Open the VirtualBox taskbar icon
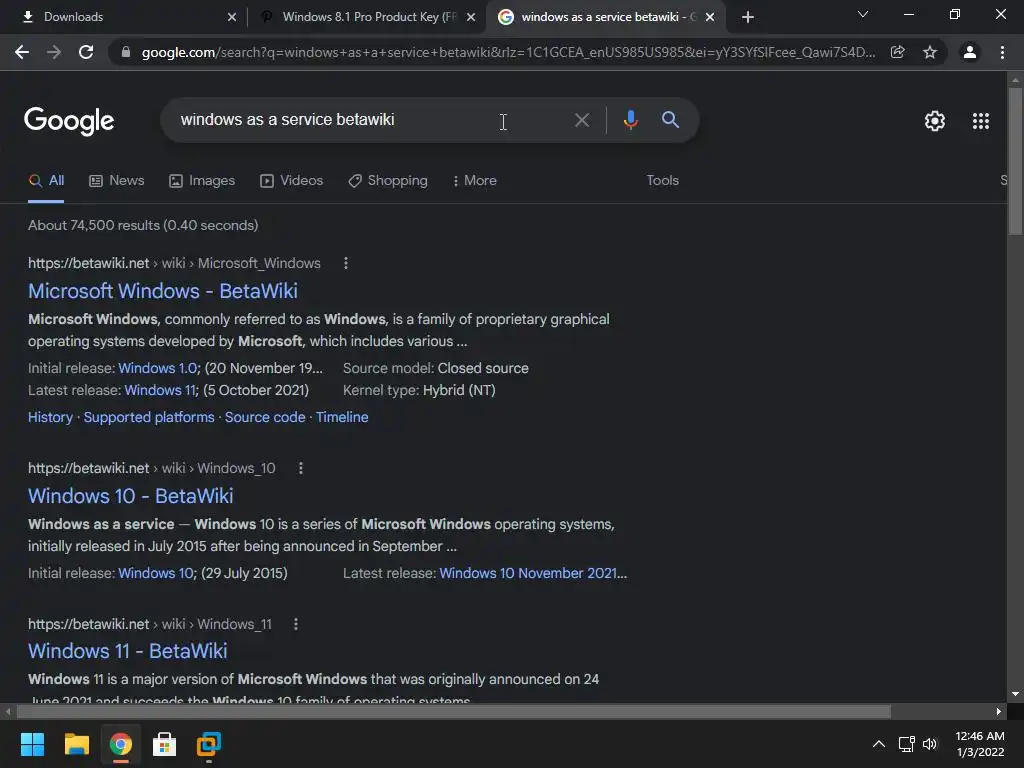 pos(209,744)
